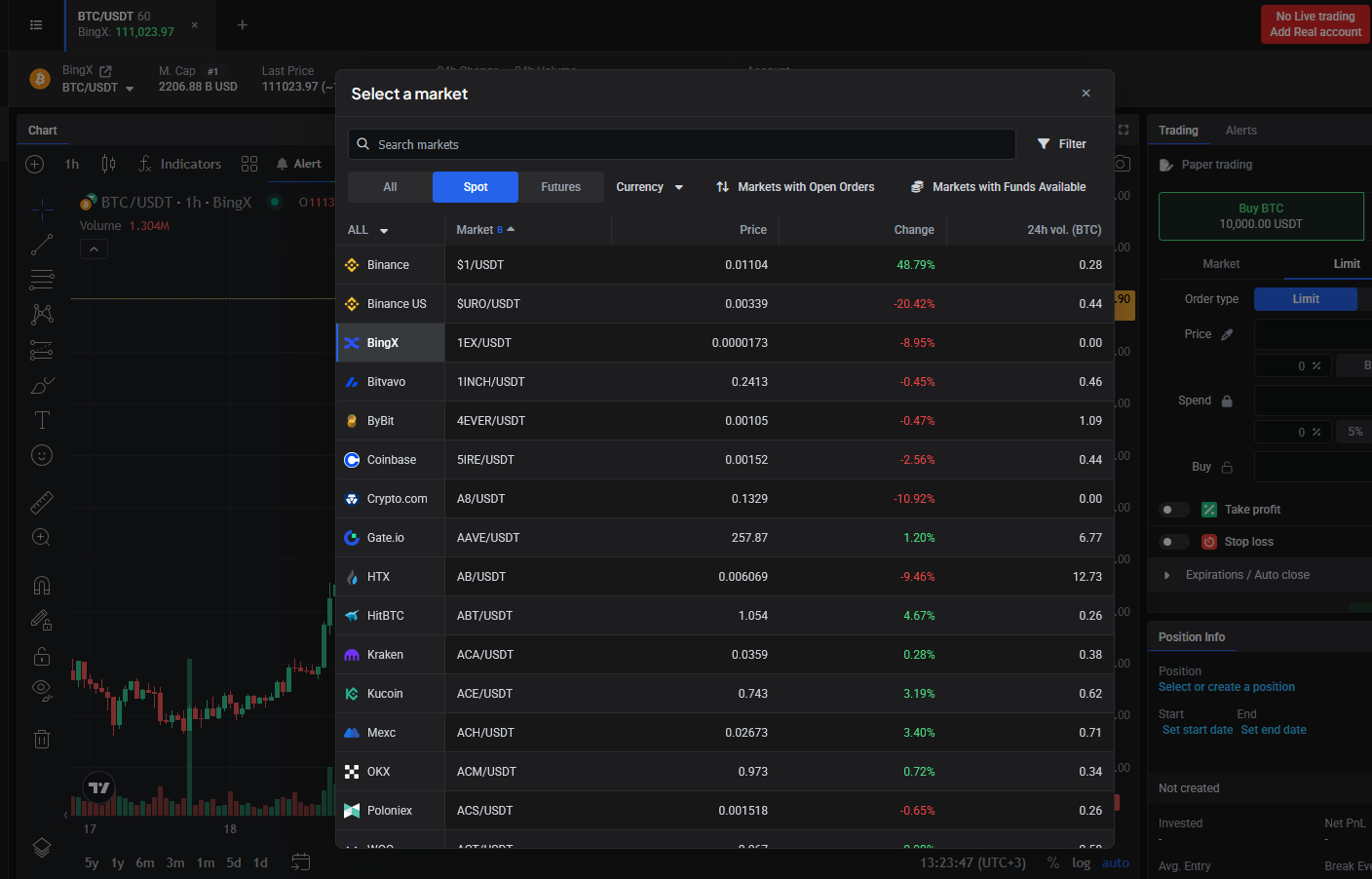Sort by the Market column header

pyautogui.click(x=485, y=230)
